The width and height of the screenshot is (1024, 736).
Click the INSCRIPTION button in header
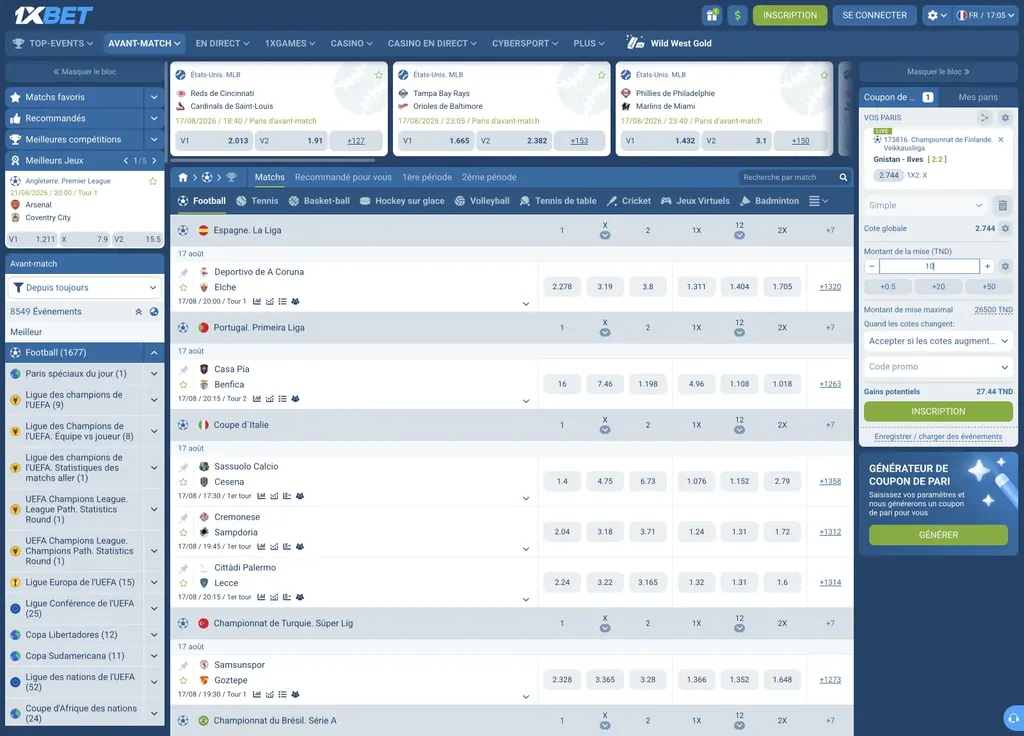point(790,15)
